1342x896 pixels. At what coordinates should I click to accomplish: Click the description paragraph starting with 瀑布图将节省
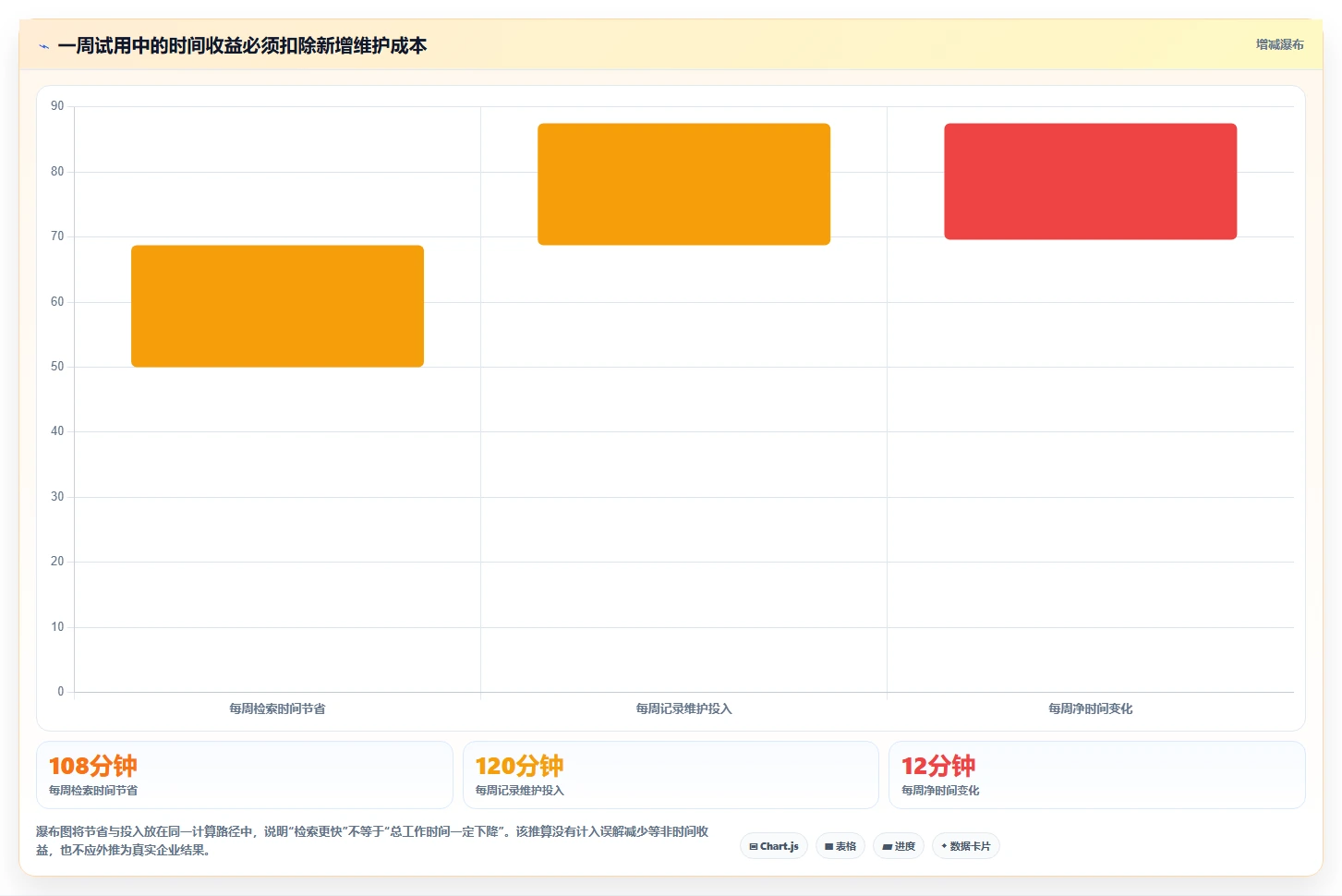[372, 841]
